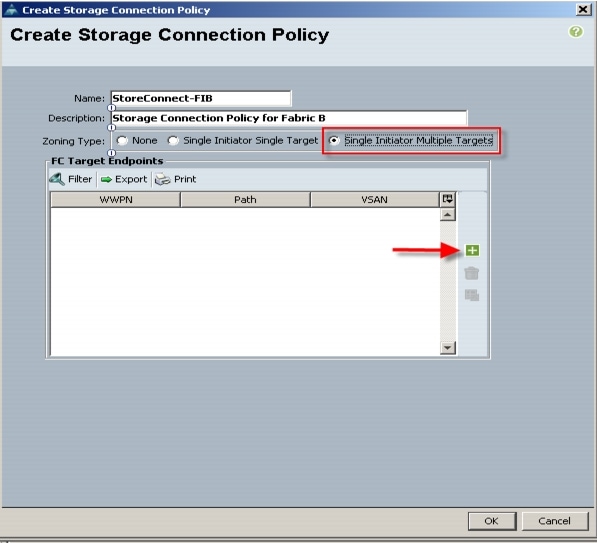Sort by the WWPN column header
This screenshot has width=597, height=543.
point(115,200)
